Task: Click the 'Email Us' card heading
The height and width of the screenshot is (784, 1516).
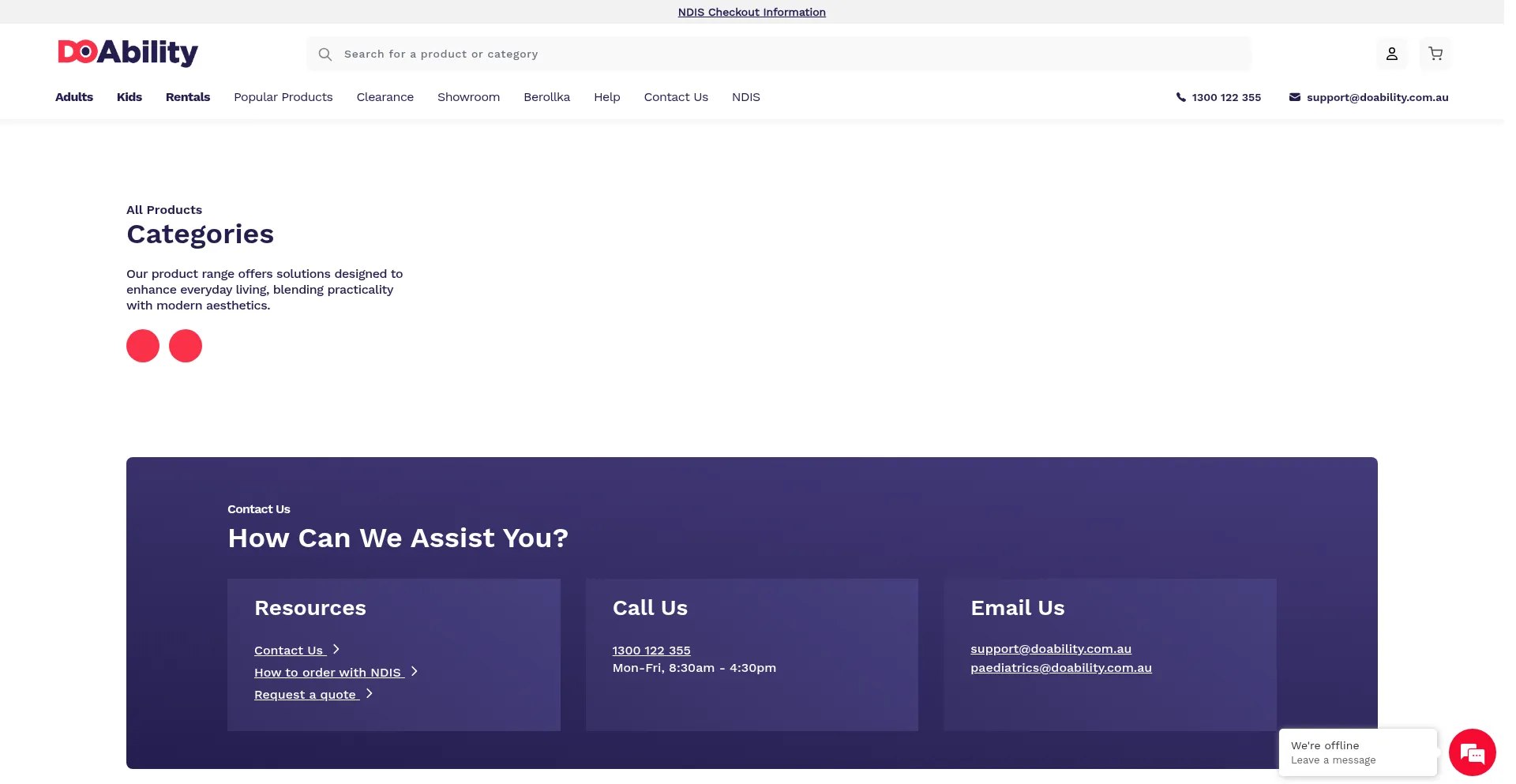Action: [x=1018, y=608]
